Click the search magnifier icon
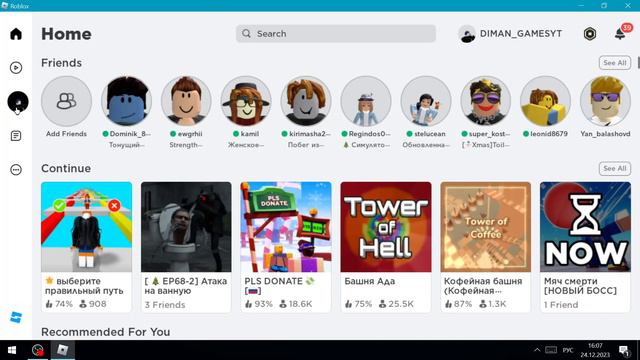The image size is (640, 360). 246,34
